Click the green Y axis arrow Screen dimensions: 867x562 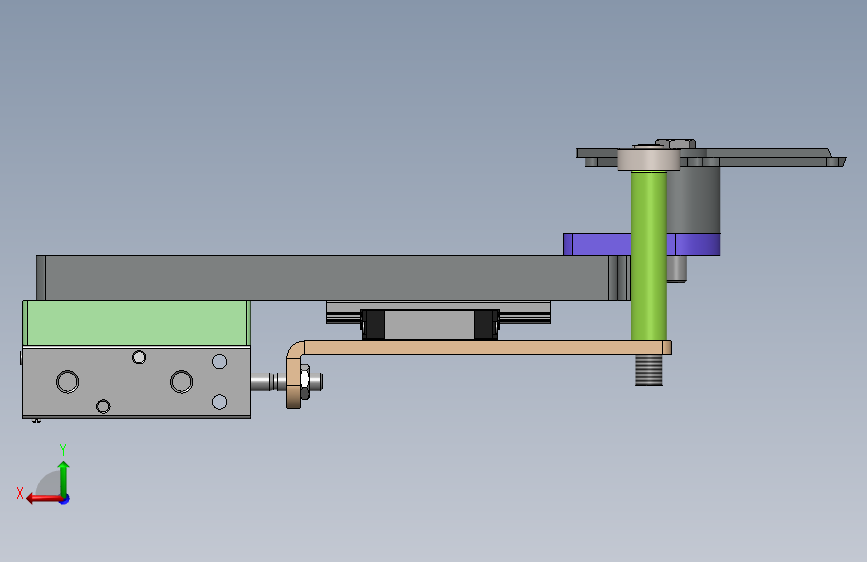(x=64, y=478)
